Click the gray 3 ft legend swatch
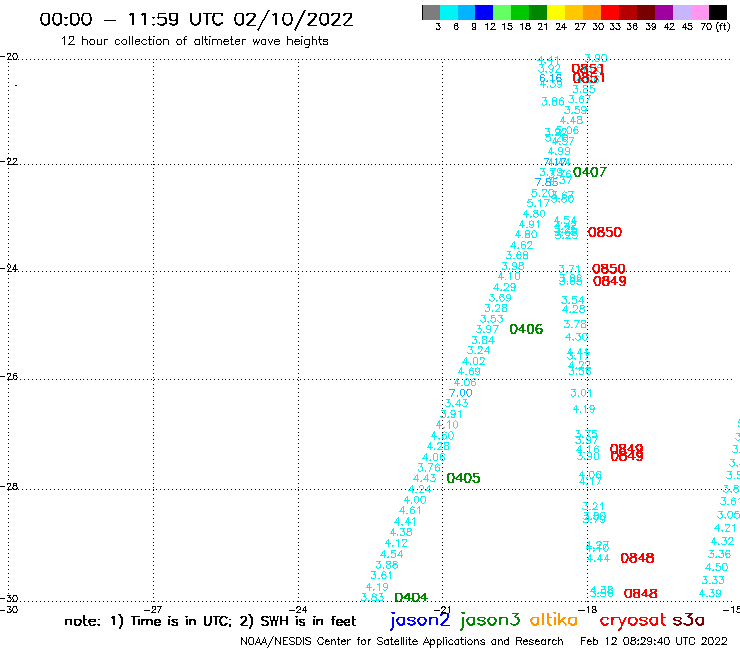 [431, 12]
